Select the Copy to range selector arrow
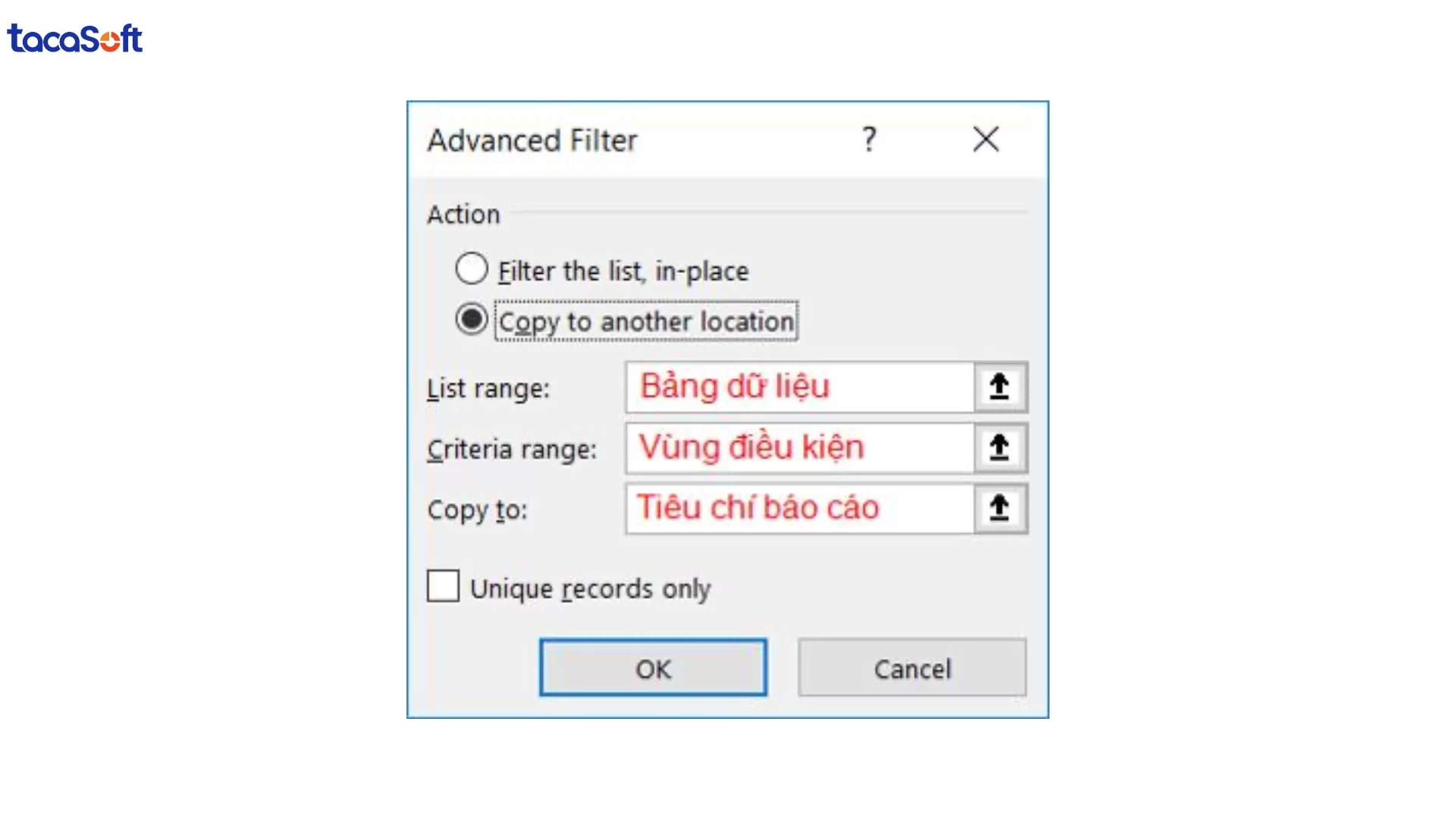1456x819 pixels. [999, 509]
